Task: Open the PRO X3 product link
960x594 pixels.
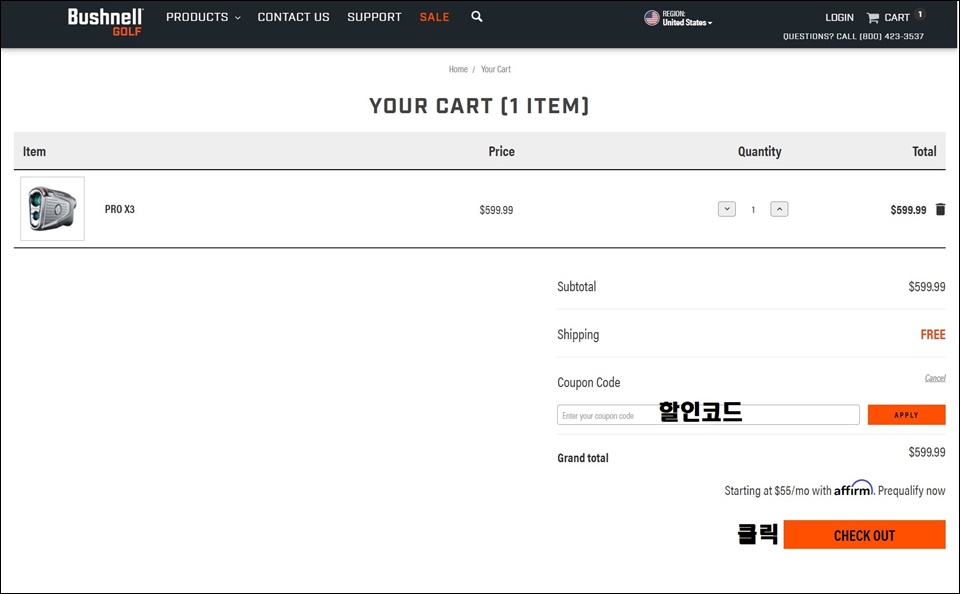Action: pos(119,209)
